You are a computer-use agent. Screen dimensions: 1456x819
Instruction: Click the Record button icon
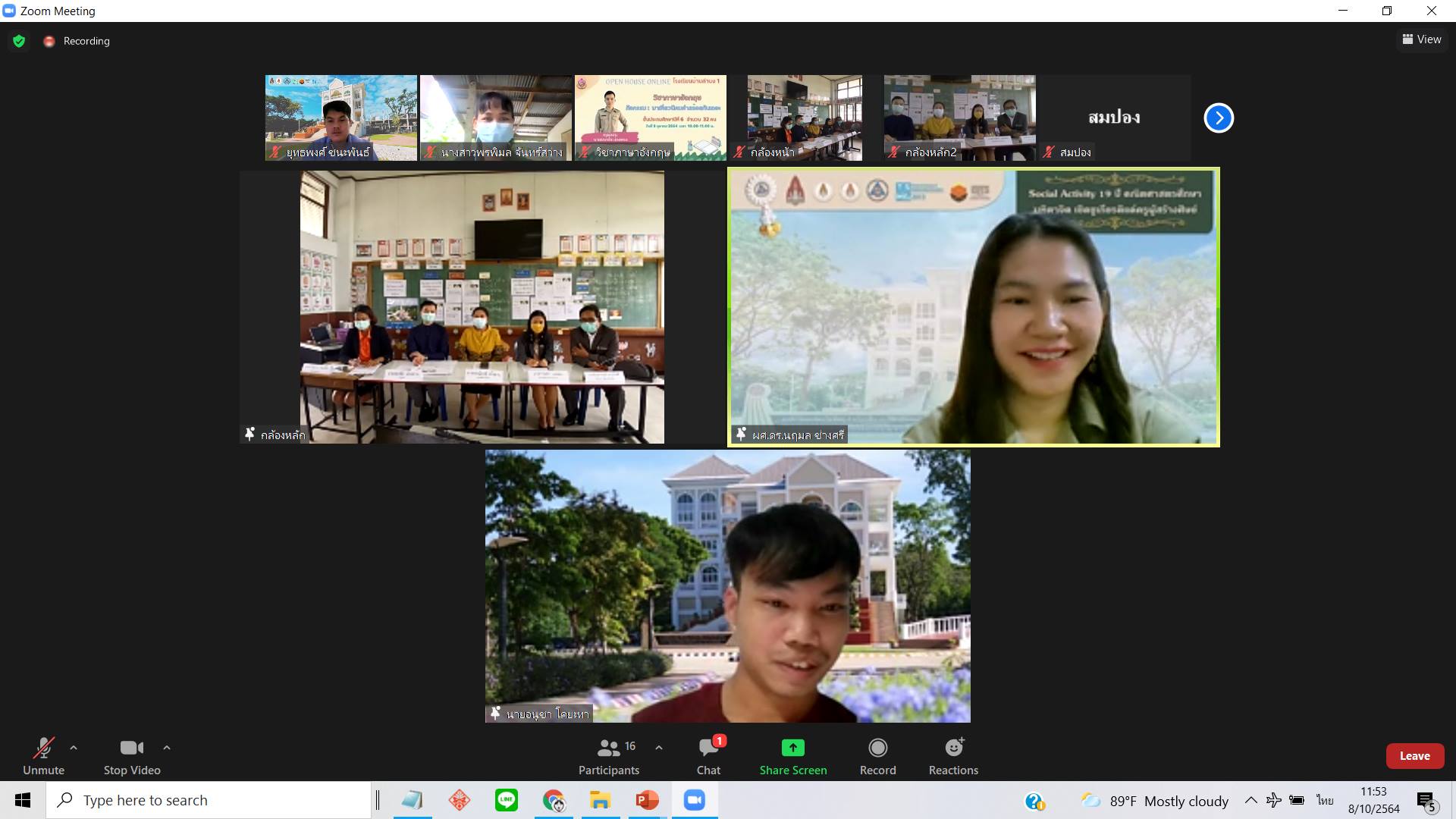click(877, 748)
